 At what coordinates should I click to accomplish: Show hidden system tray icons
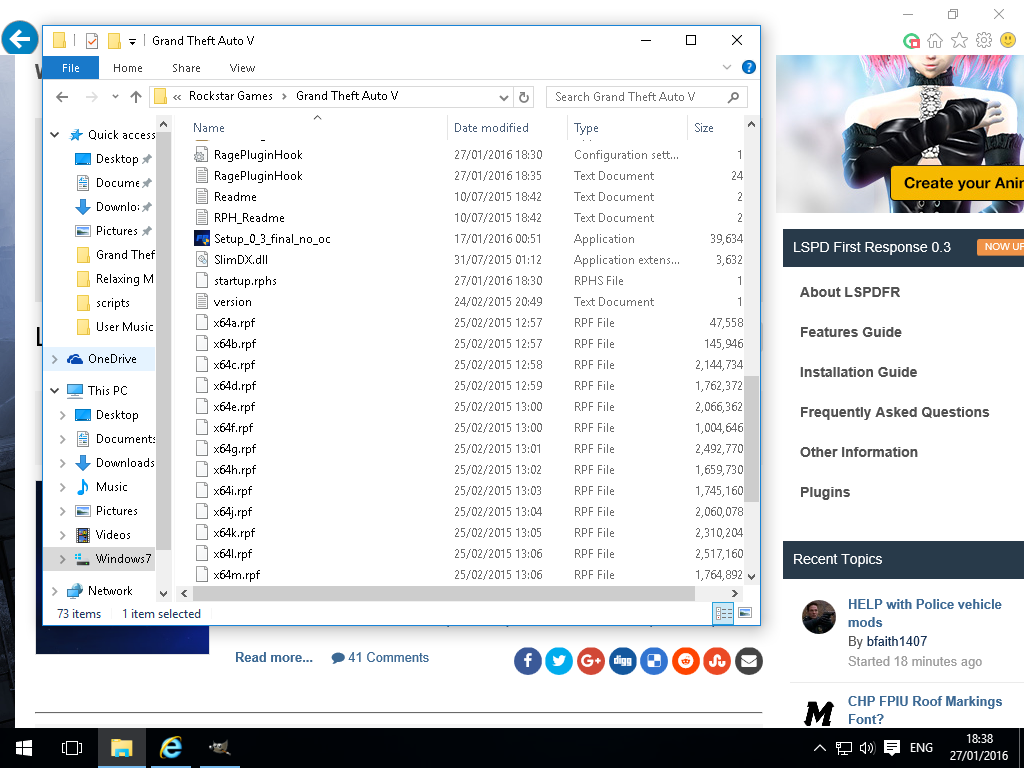click(820, 748)
